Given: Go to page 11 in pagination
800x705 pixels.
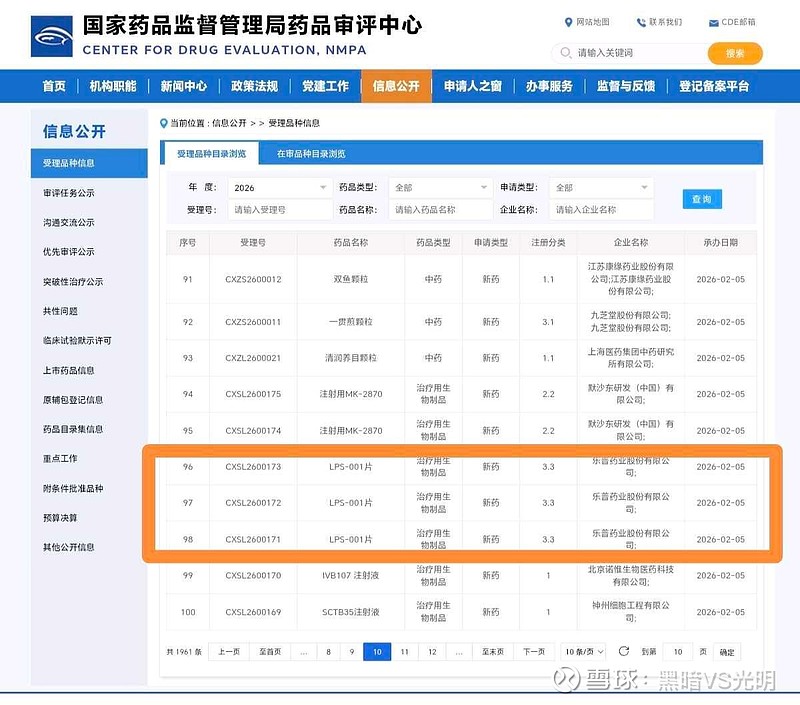Looking at the screenshot, I should pyautogui.click(x=404, y=651).
